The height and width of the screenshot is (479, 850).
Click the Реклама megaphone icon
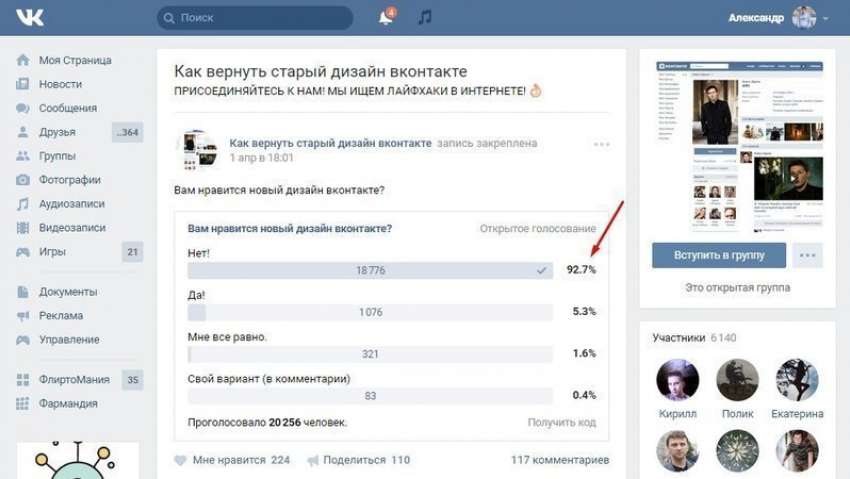[x=23, y=316]
